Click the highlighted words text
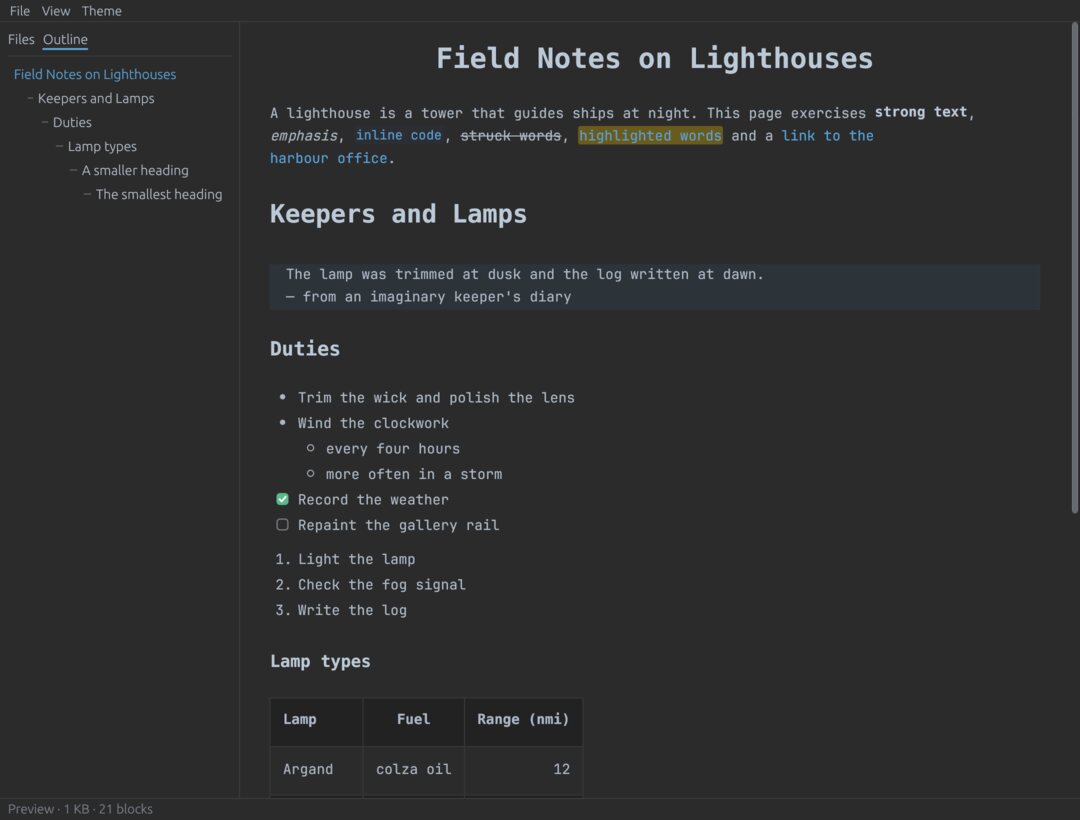1080x820 pixels. point(650,136)
